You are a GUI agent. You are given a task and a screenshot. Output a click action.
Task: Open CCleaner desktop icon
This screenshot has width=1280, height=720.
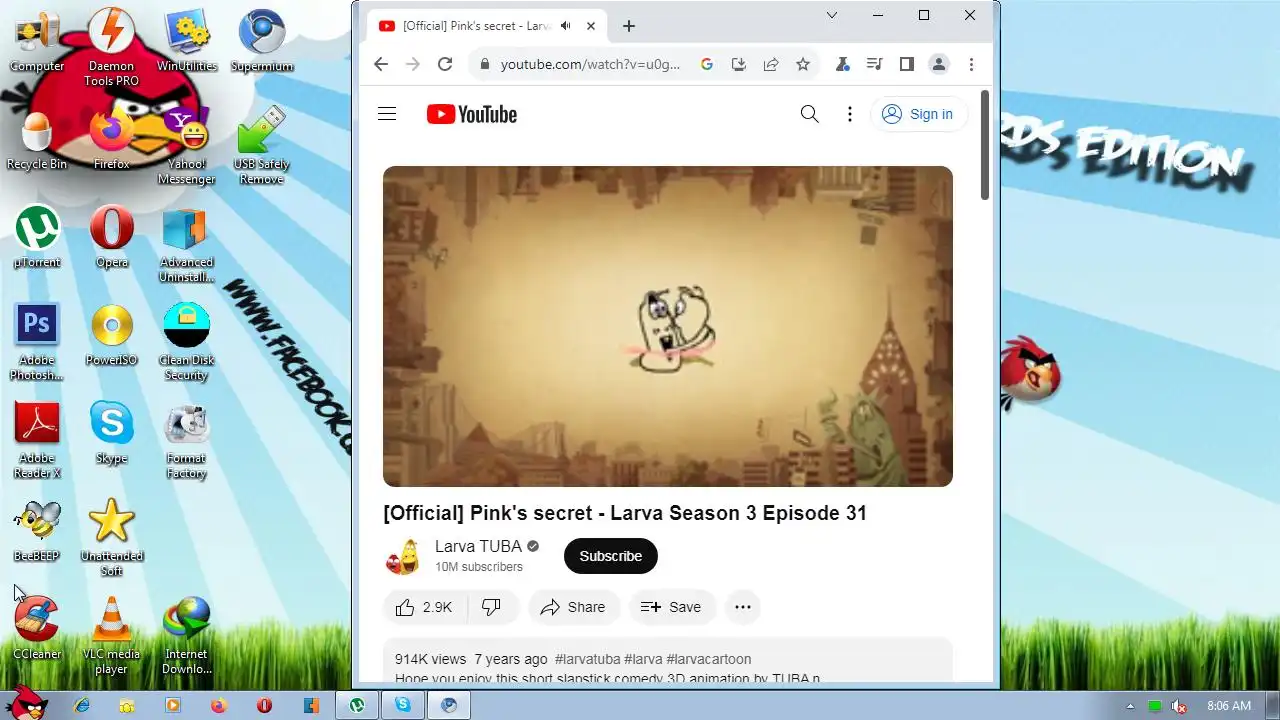click(x=37, y=630)
